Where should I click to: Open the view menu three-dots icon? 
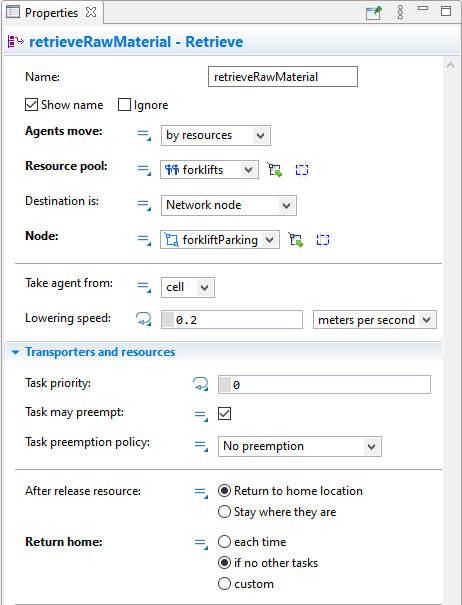pos(400,12)
